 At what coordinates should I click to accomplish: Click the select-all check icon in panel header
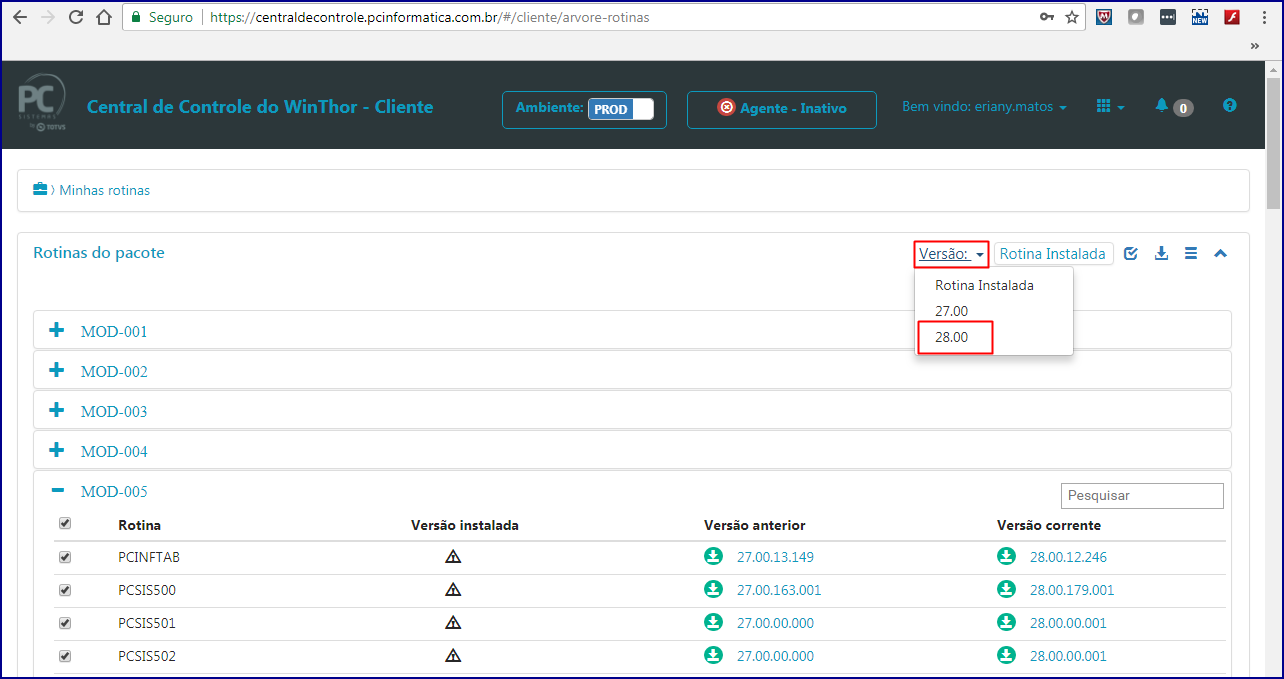[1131, 254]
